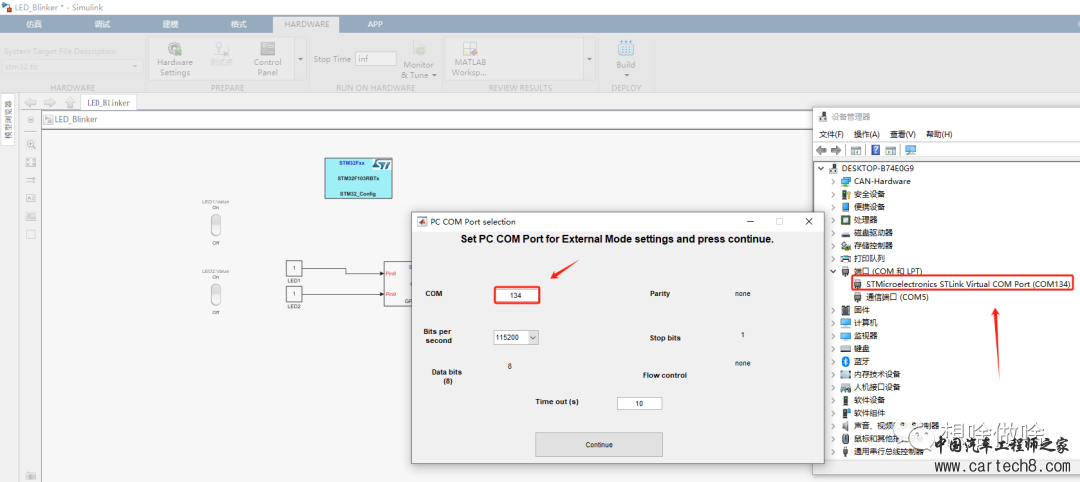Viewport: 1080px width, 482px height.
Task: Select the HARDWARE ribbon tab
Action: coord(307,24)
